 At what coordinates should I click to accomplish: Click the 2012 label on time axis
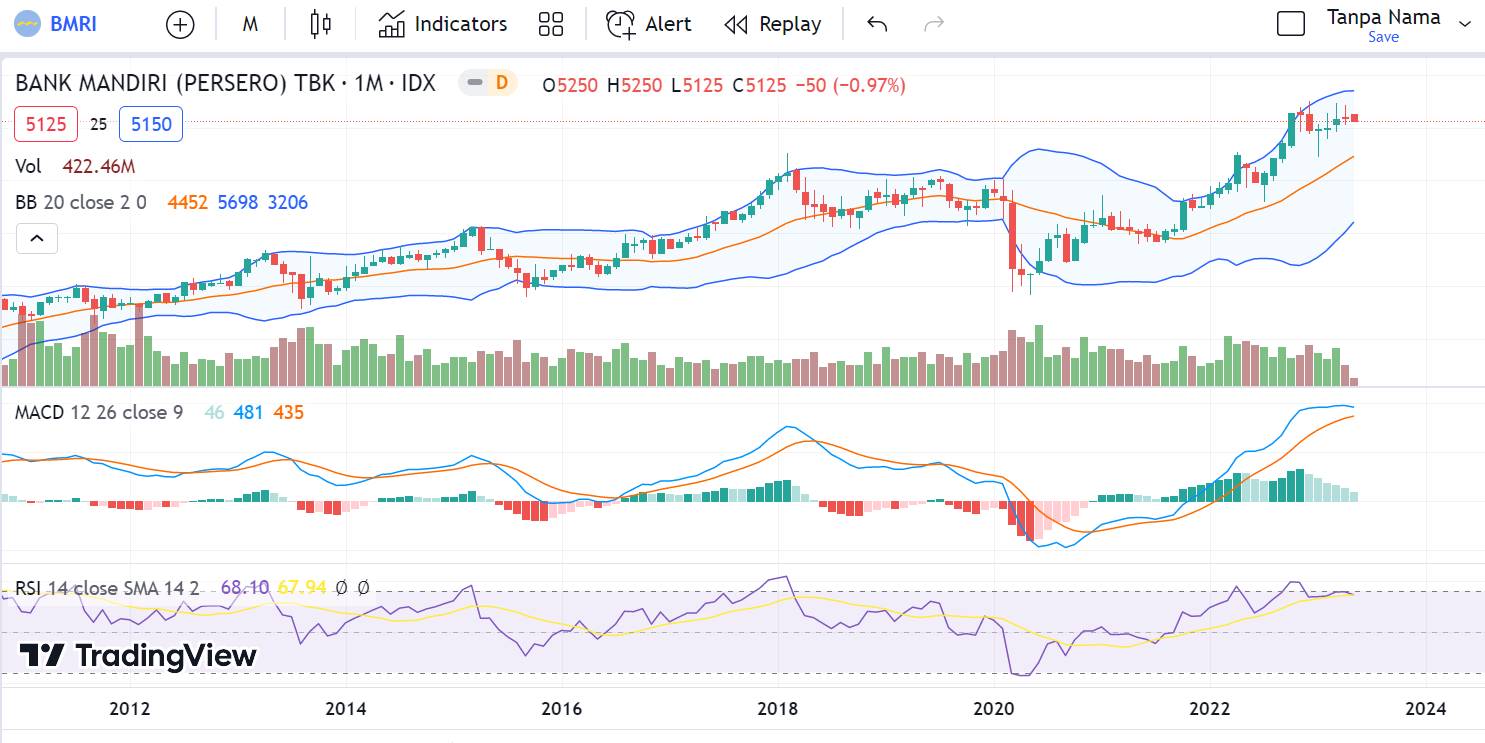(130, 709)
